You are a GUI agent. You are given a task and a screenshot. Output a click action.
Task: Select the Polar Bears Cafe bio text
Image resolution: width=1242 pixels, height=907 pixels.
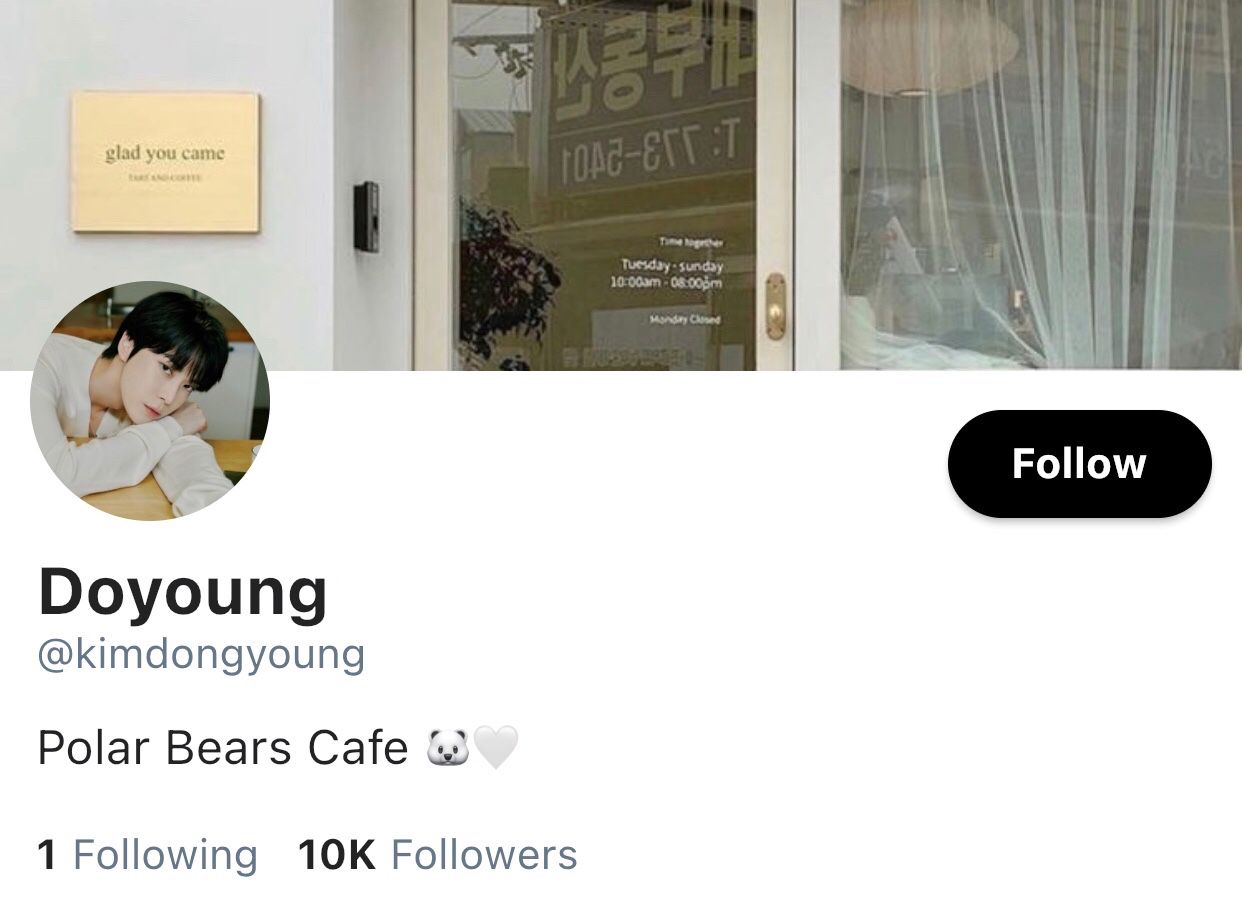223,748
